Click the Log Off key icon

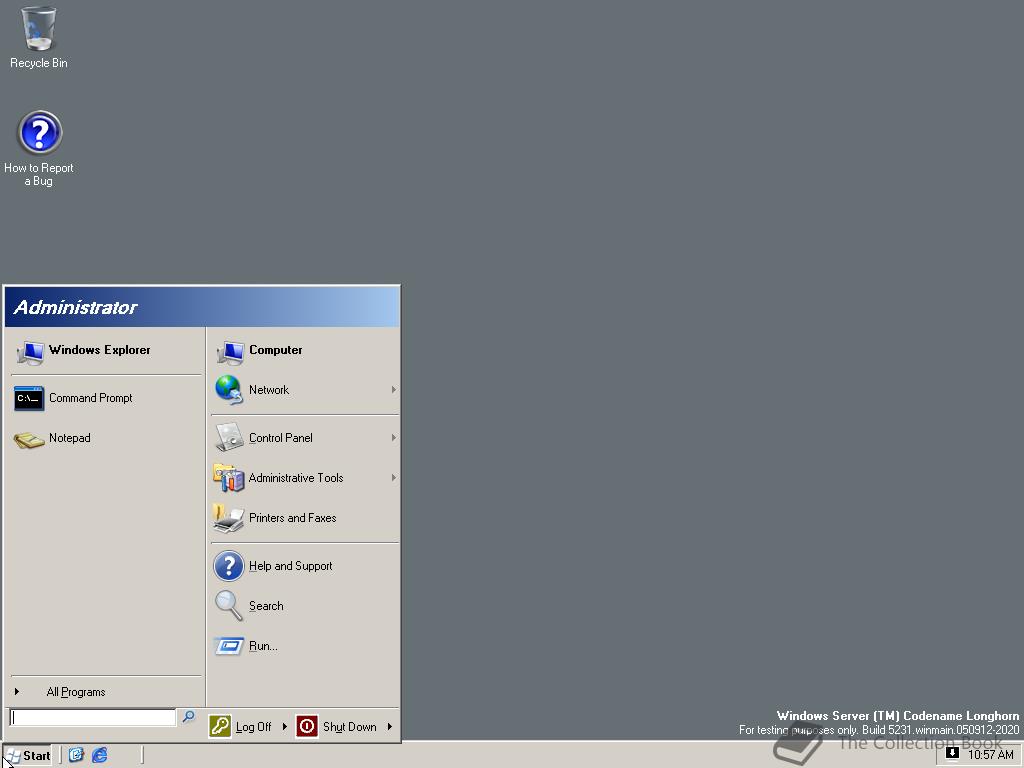click(220, 726)
